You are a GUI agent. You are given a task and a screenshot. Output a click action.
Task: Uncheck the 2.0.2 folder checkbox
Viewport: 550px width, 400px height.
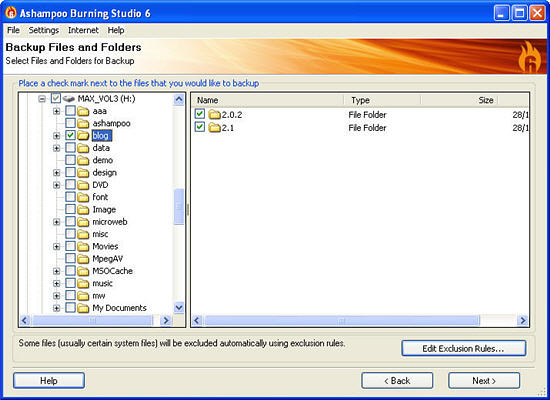pos(200,114)
